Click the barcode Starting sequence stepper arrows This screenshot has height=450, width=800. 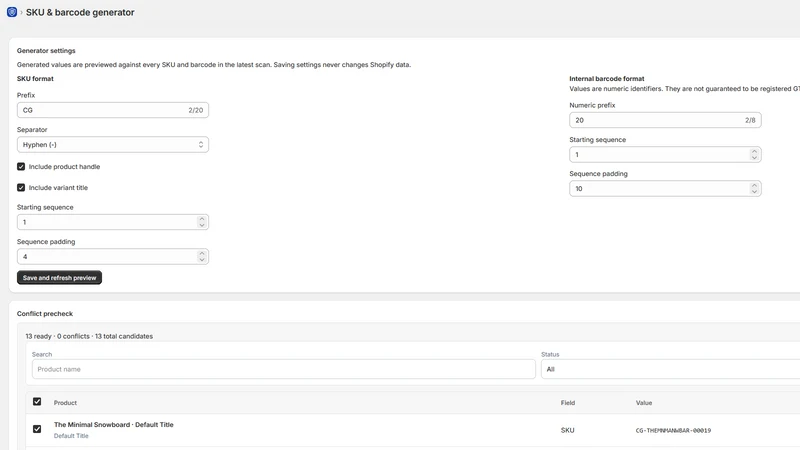click(754, 155)
